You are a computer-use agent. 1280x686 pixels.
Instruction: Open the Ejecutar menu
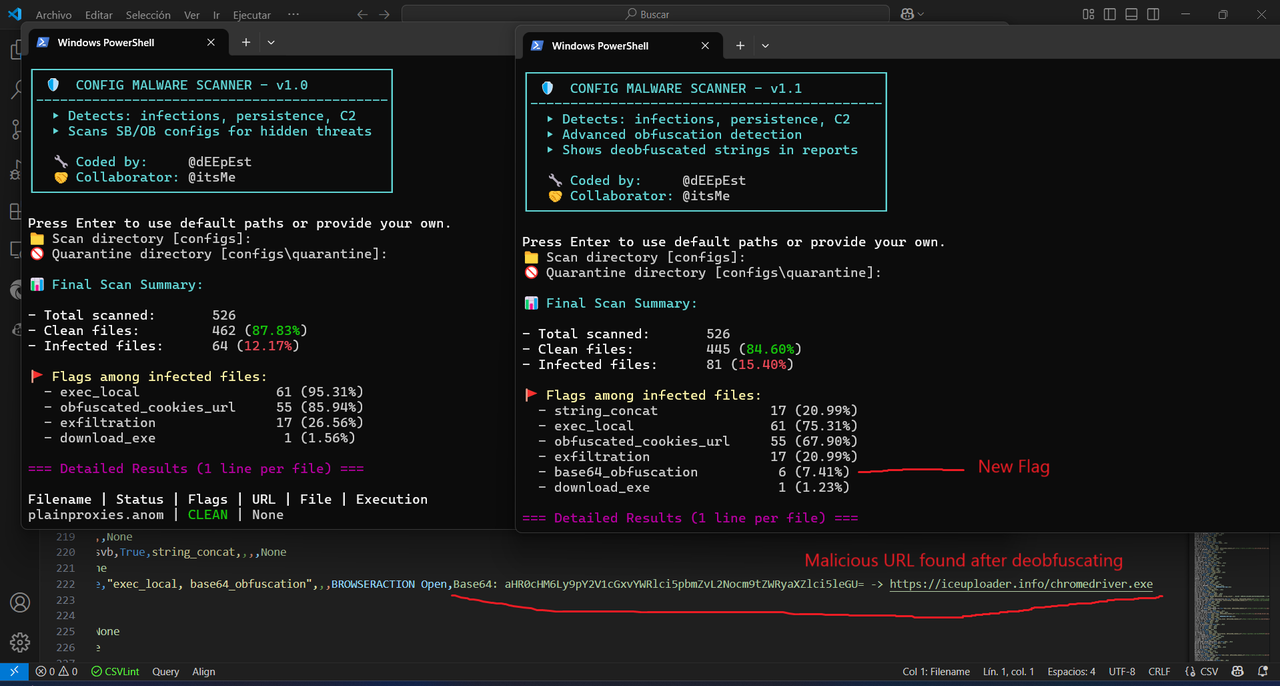pos(252,15)
